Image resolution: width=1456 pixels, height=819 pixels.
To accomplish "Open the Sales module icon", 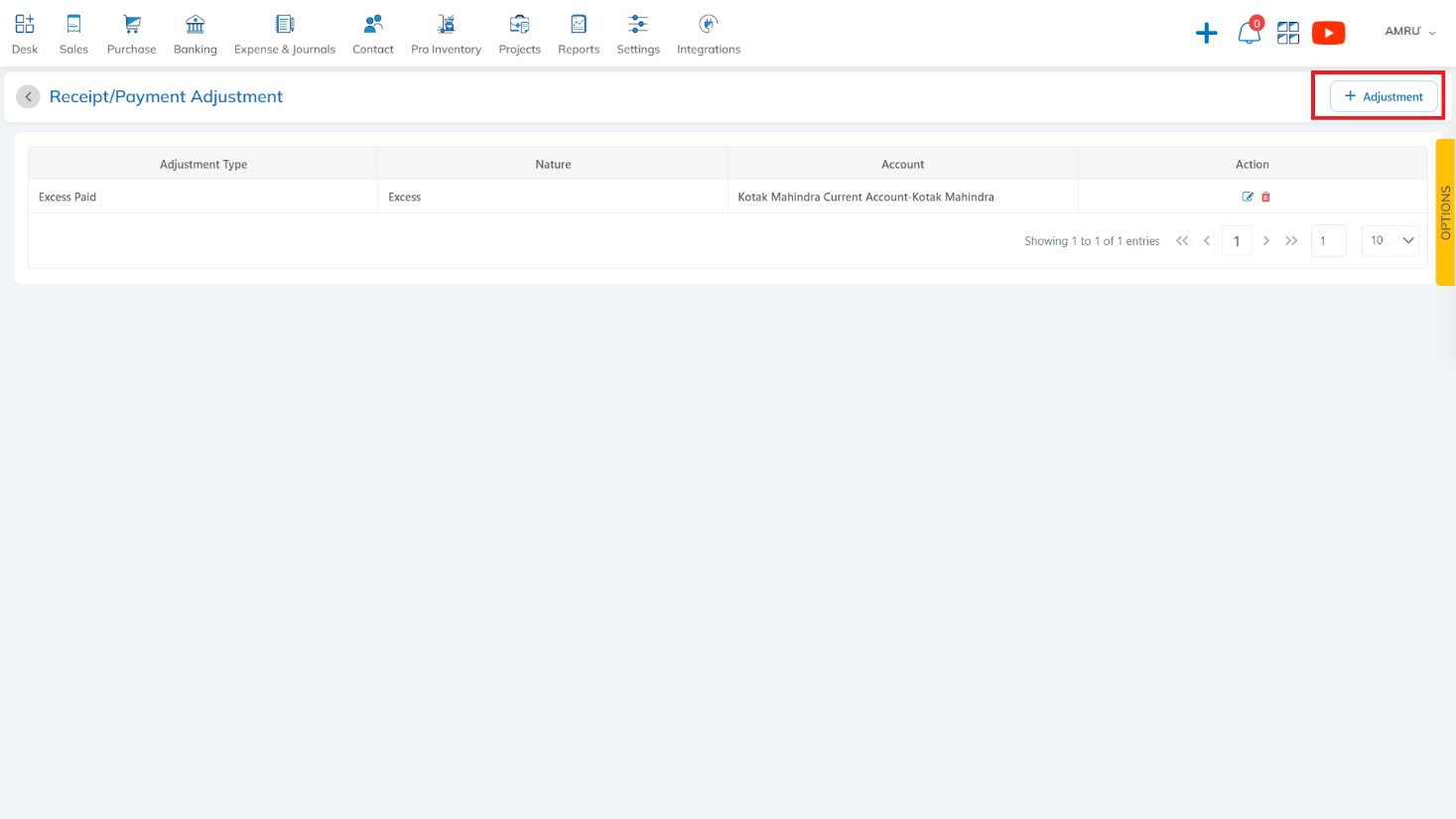I will coord(73,24).
